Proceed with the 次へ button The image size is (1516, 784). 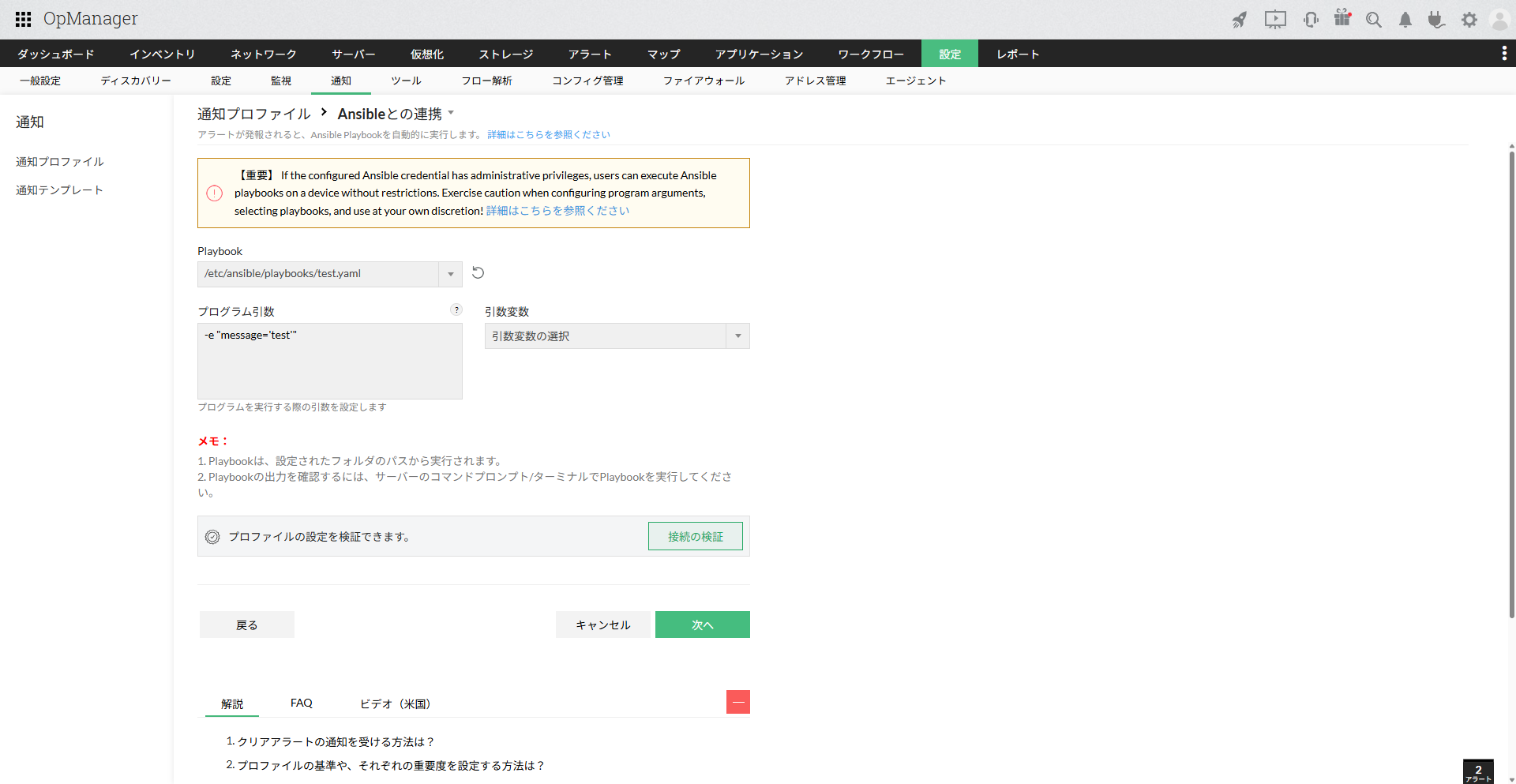[703, 625]
